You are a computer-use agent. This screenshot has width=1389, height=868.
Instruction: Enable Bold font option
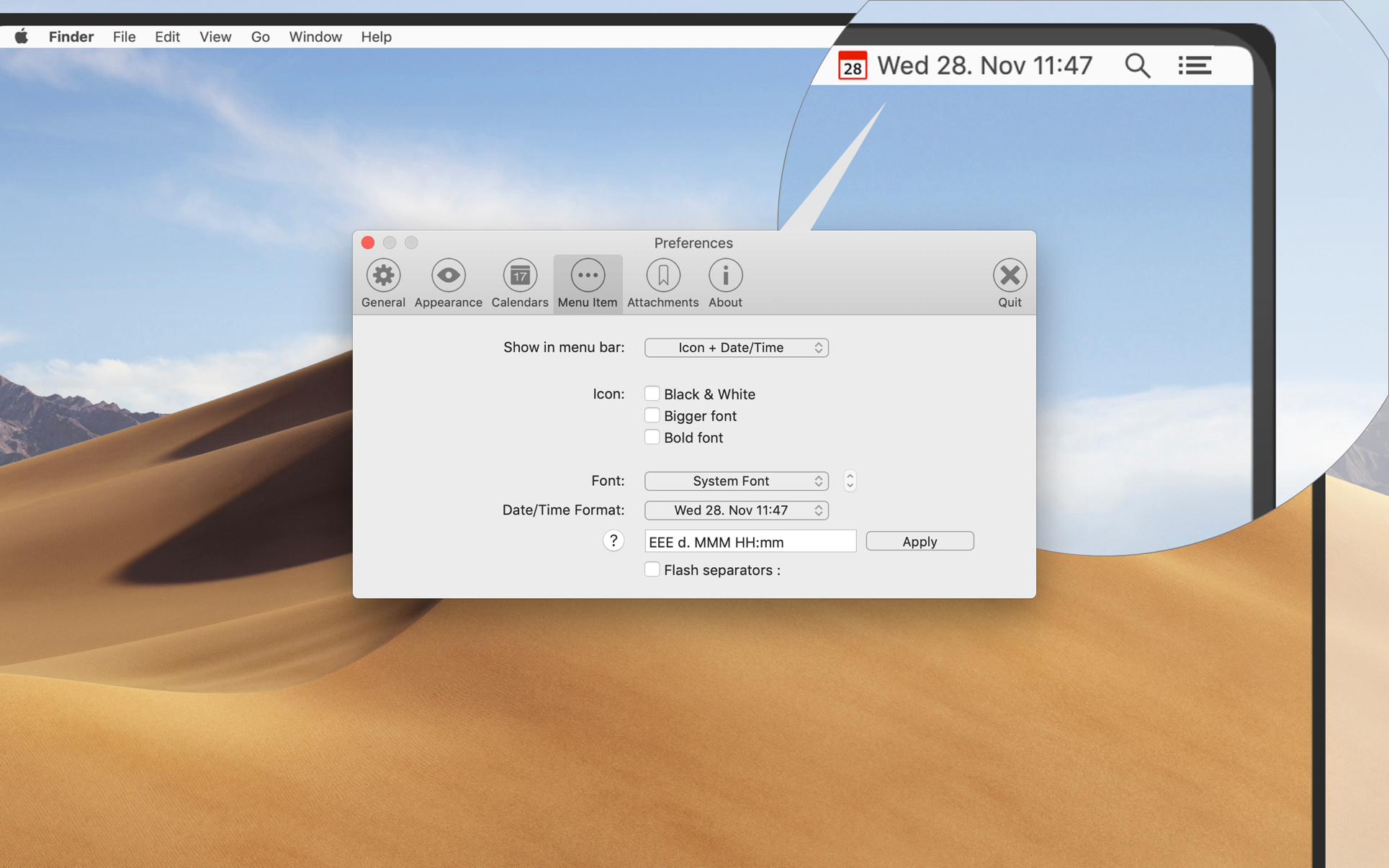coord(651,437)
